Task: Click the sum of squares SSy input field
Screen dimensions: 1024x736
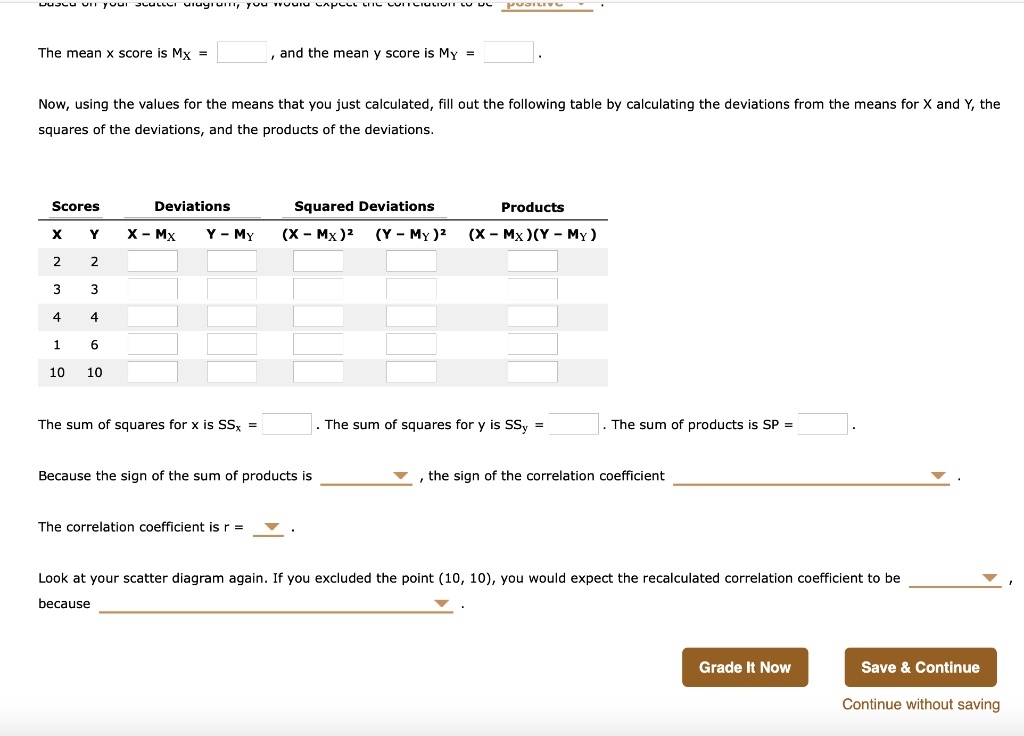Action: (572, 423)
